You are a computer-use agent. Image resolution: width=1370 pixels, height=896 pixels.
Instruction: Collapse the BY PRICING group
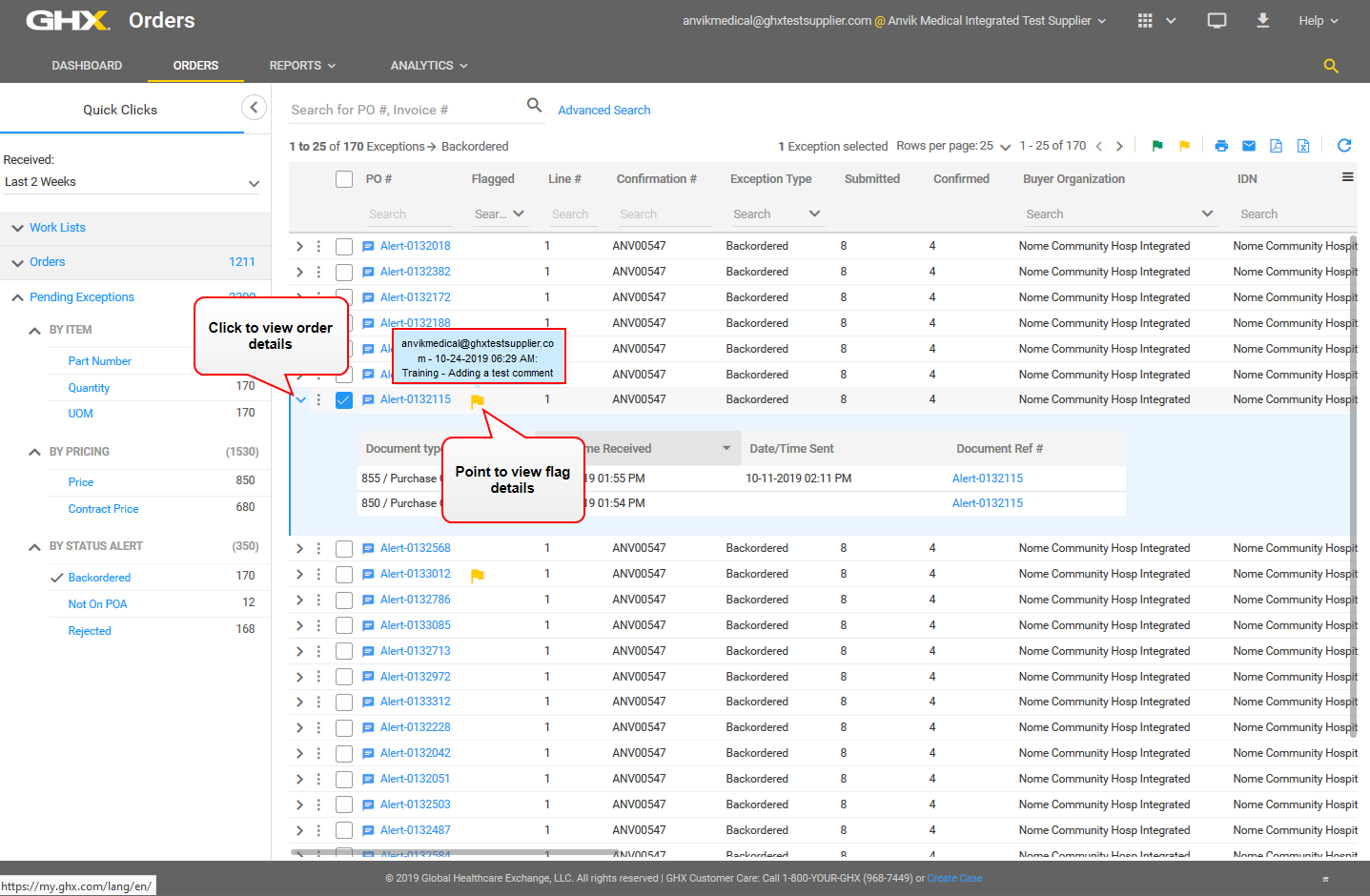pos(34,452)
